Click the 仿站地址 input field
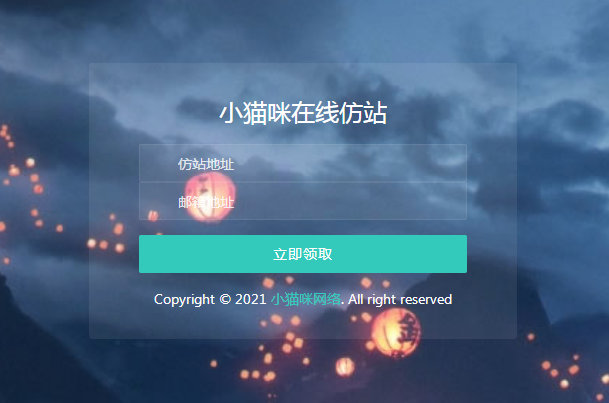This screenshot has width=609, height=403. (303, 163)
